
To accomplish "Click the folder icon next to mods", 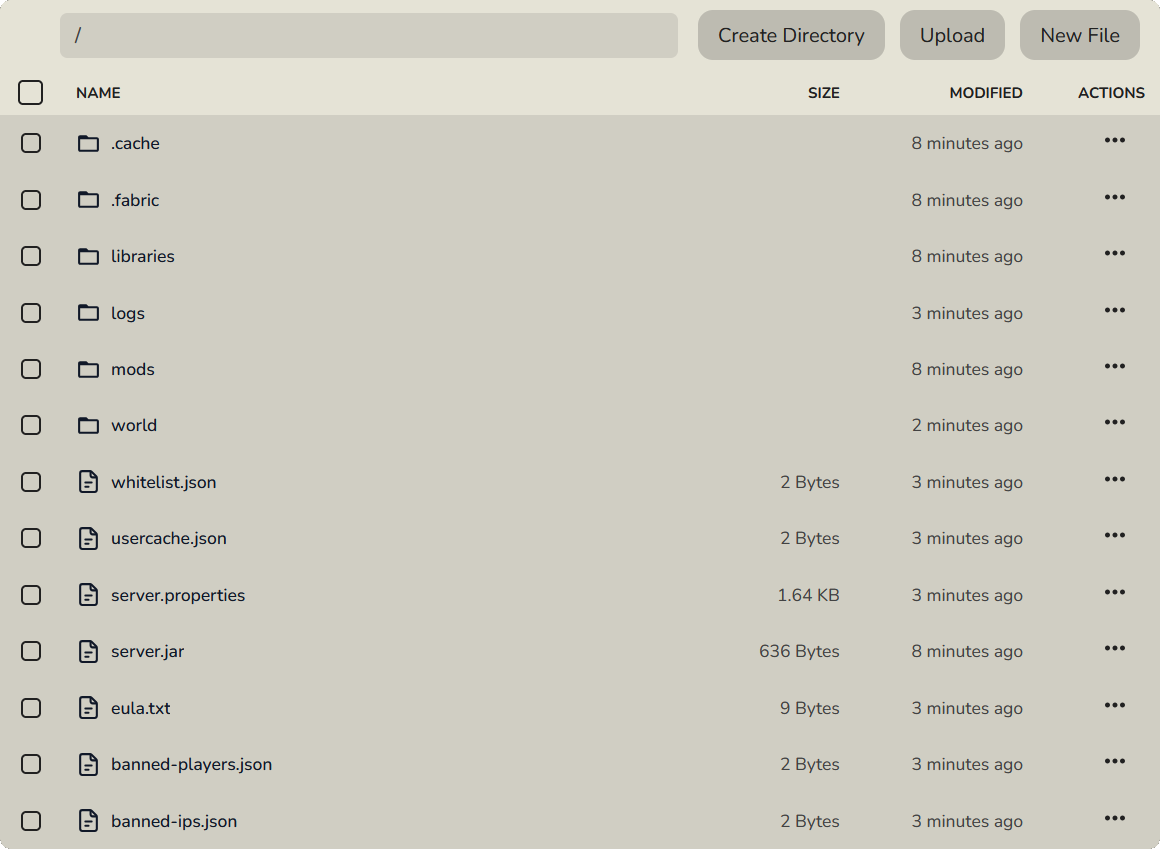I will (x=89, y=369).
